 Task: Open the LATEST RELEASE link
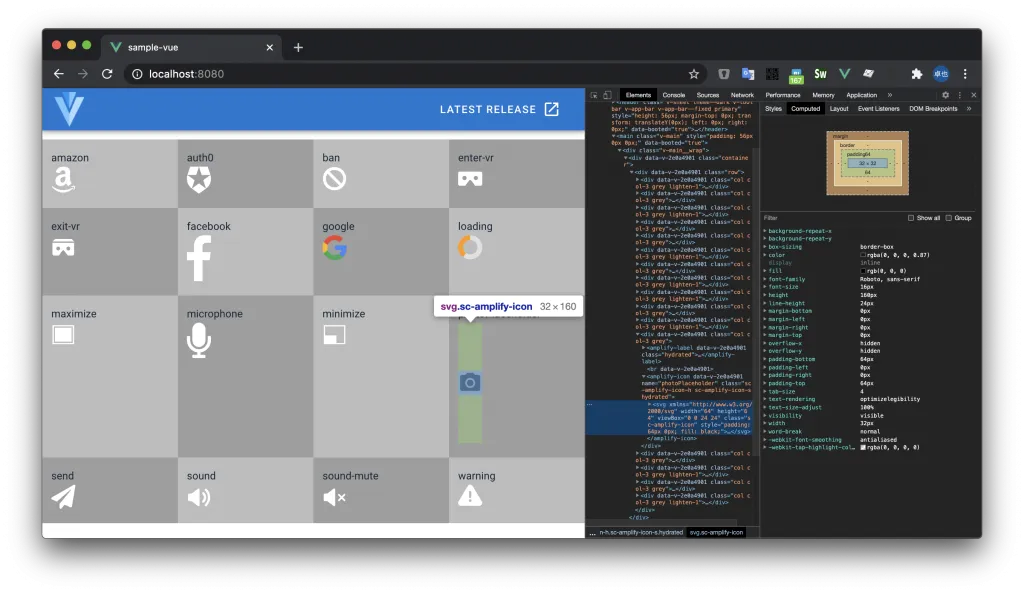[x=499, y=109]
